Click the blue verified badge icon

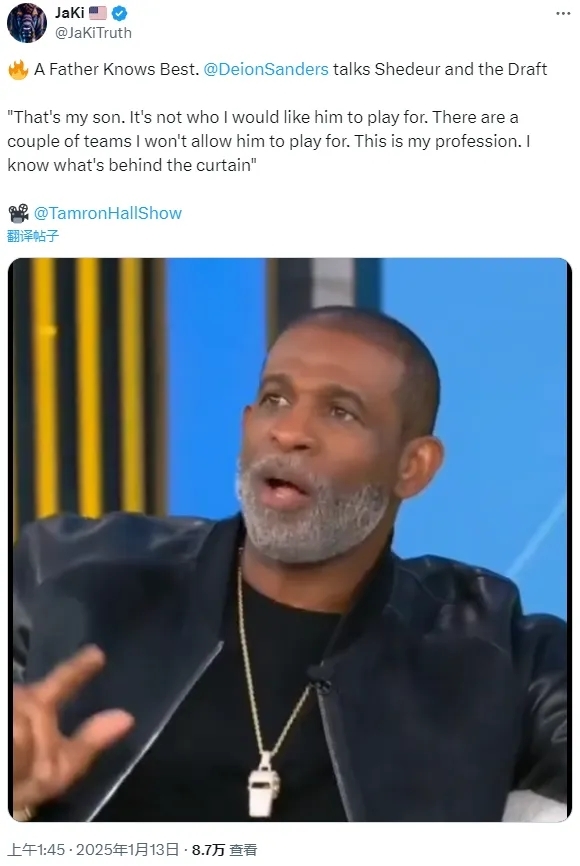[120, 13]
